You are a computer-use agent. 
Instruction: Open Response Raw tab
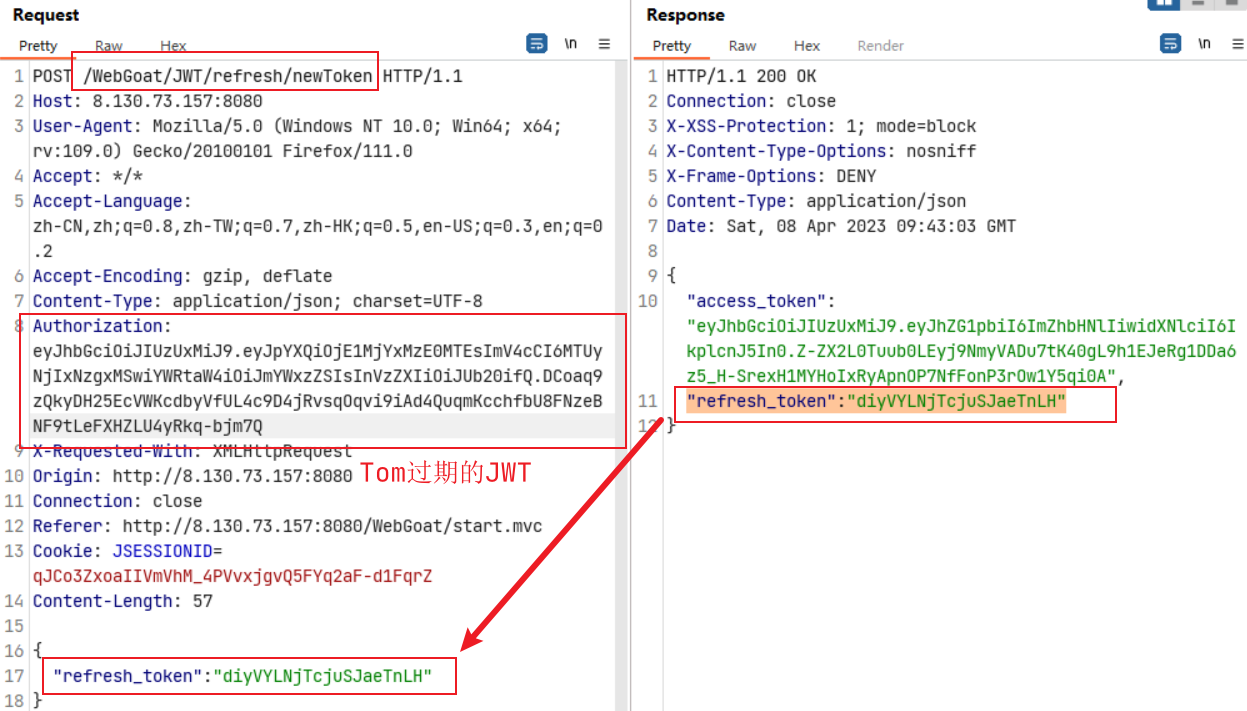click(x=742, y=46)
